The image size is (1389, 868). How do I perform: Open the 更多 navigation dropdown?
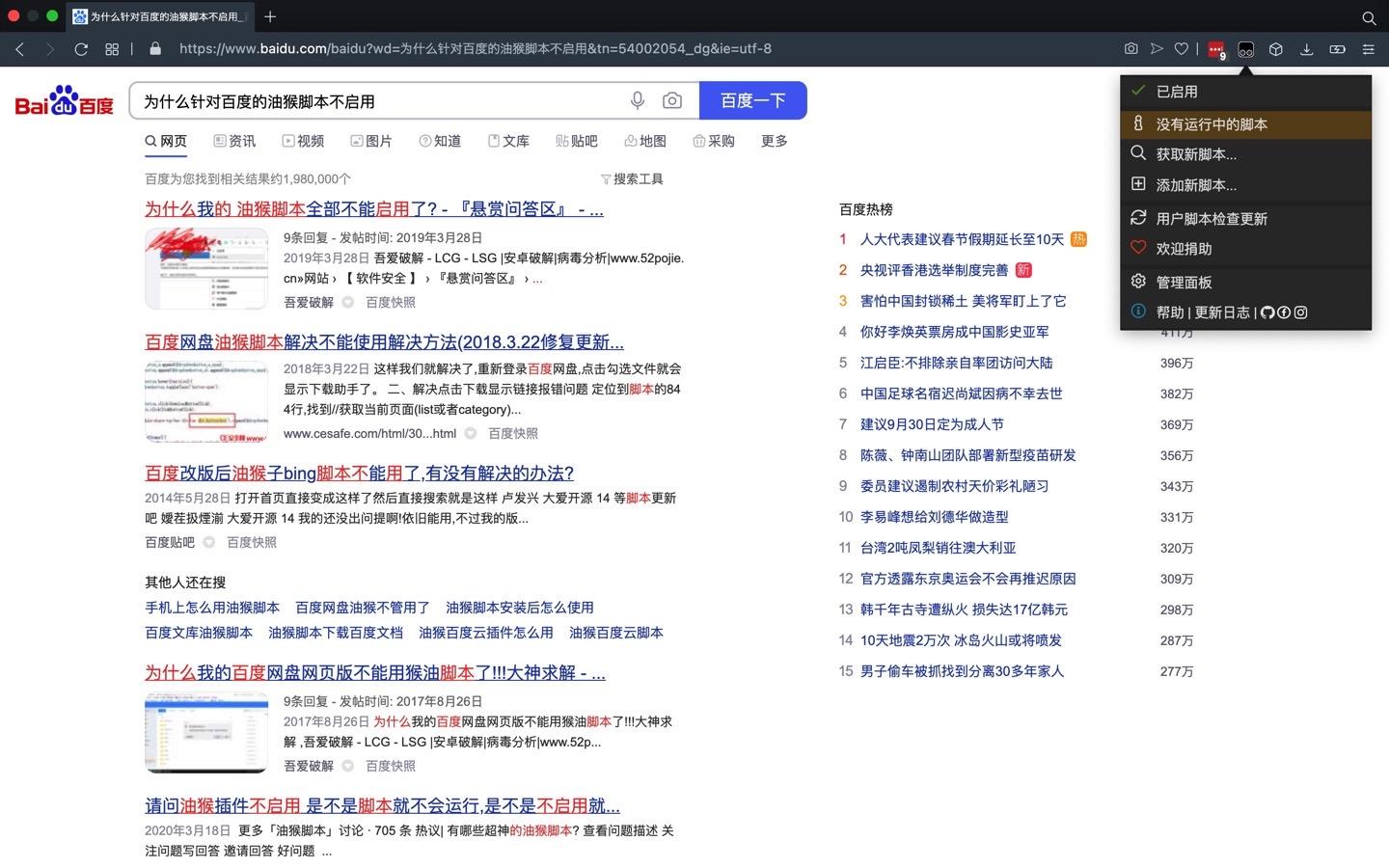[773, 141]
